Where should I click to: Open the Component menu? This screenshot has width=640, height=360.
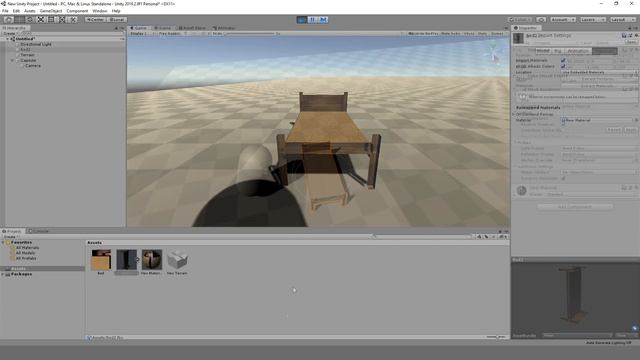(x=77, y=11)
